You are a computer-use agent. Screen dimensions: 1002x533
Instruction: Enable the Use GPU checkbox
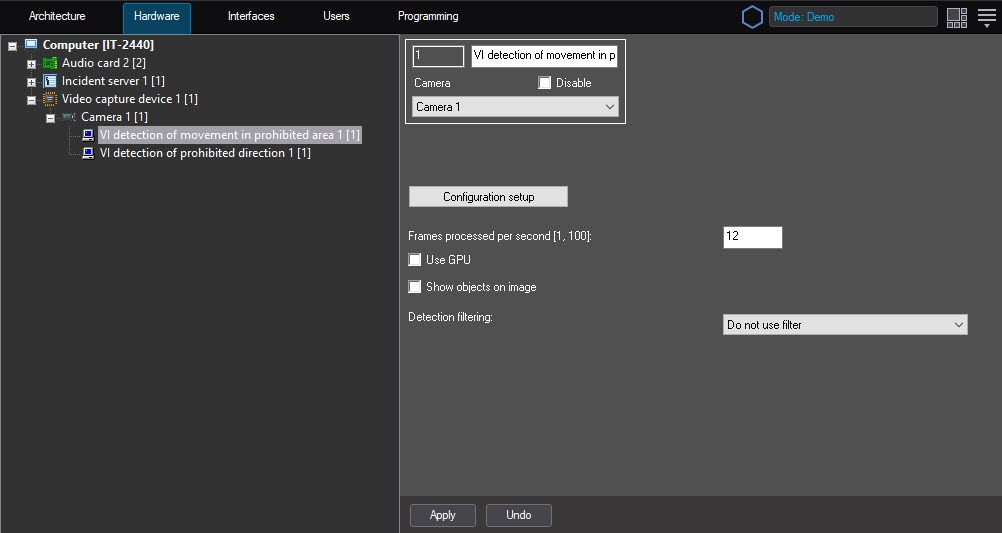click(x=415, y=260)
